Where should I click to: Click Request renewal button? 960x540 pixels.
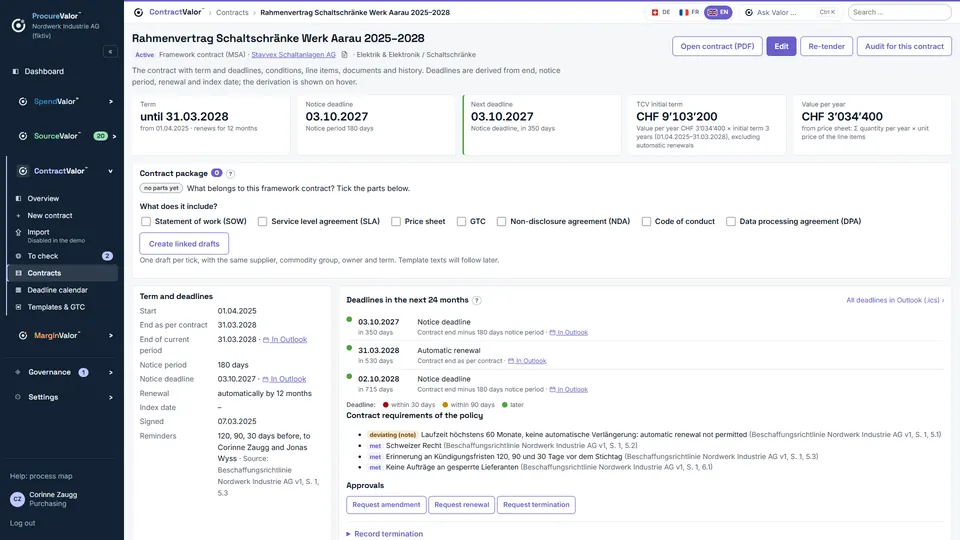pyautogui.click(x=461, y=504)
